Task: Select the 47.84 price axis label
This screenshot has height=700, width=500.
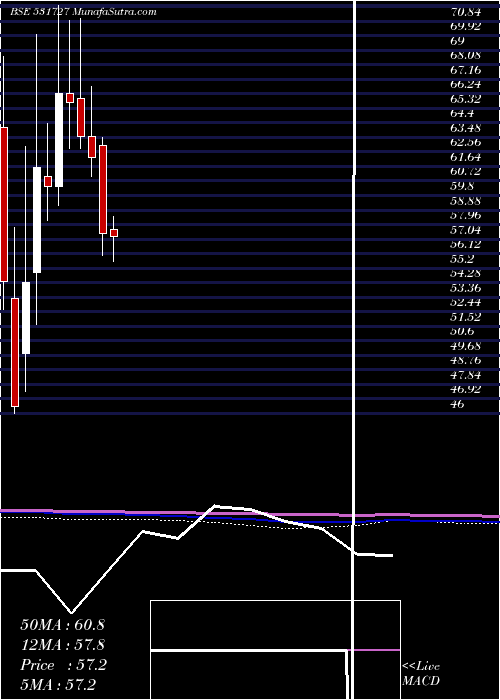Action: tap(466, 375)
